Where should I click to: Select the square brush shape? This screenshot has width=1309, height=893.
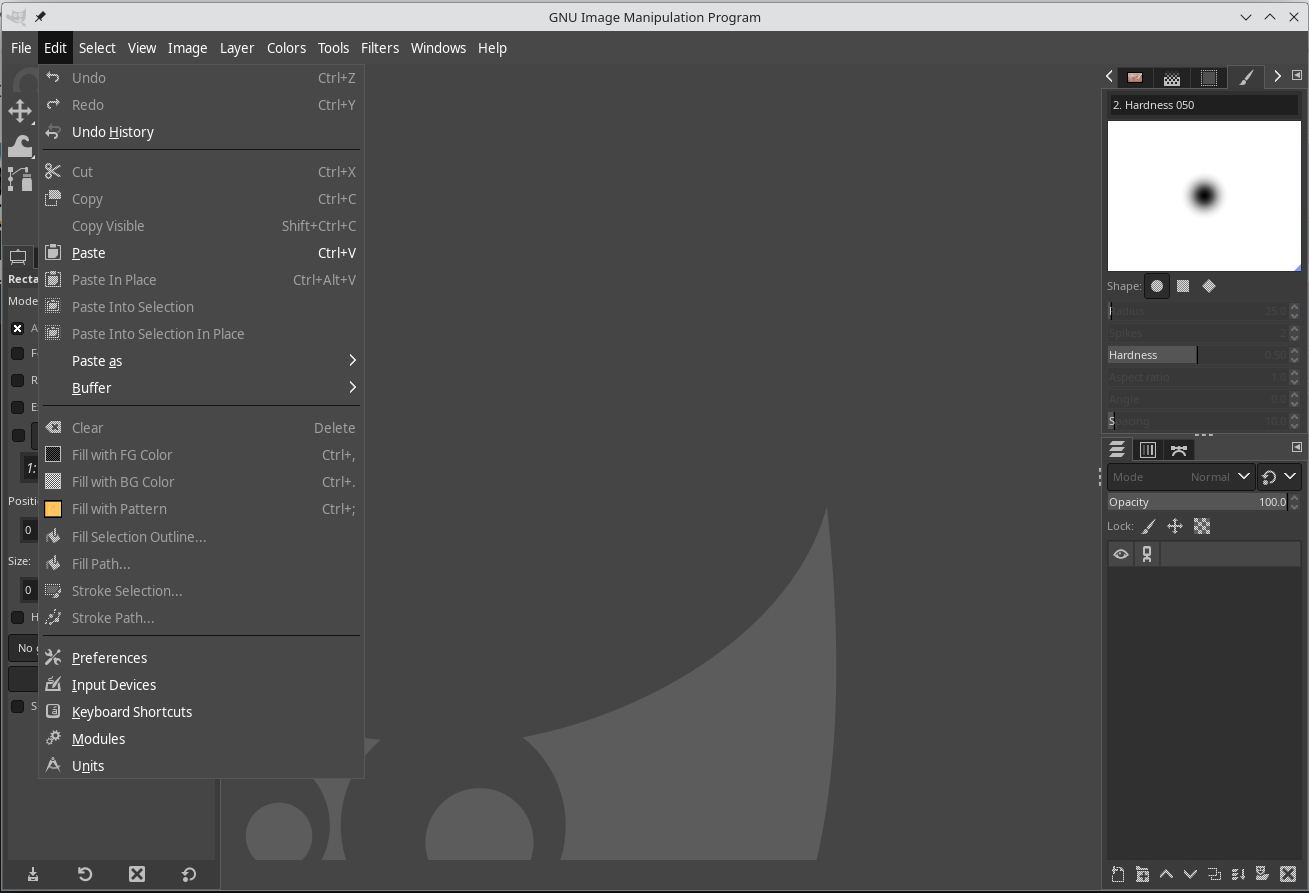pyautogui.click(x=1183, y=286)
